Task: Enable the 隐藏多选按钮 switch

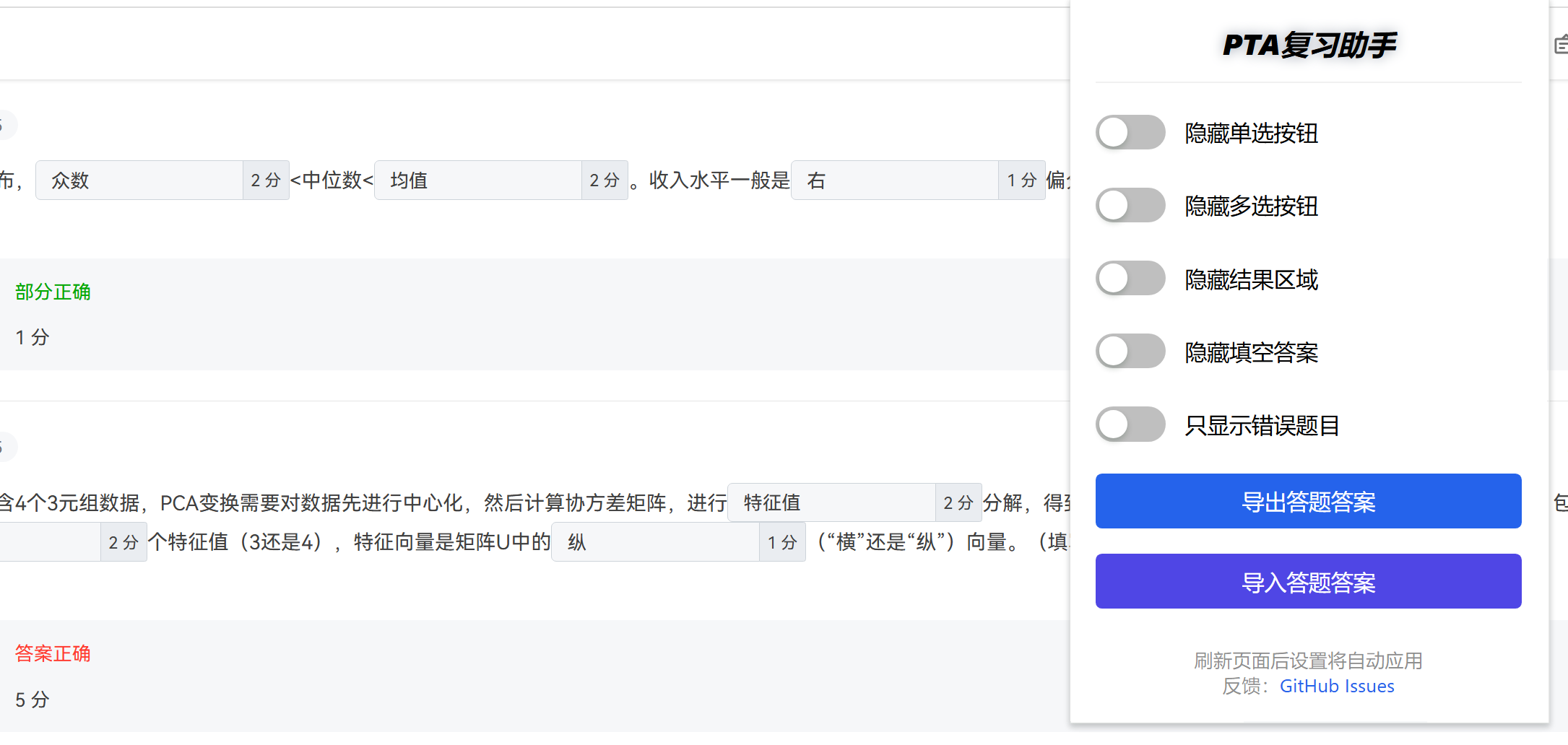Action: click(x=1130, y=206)
